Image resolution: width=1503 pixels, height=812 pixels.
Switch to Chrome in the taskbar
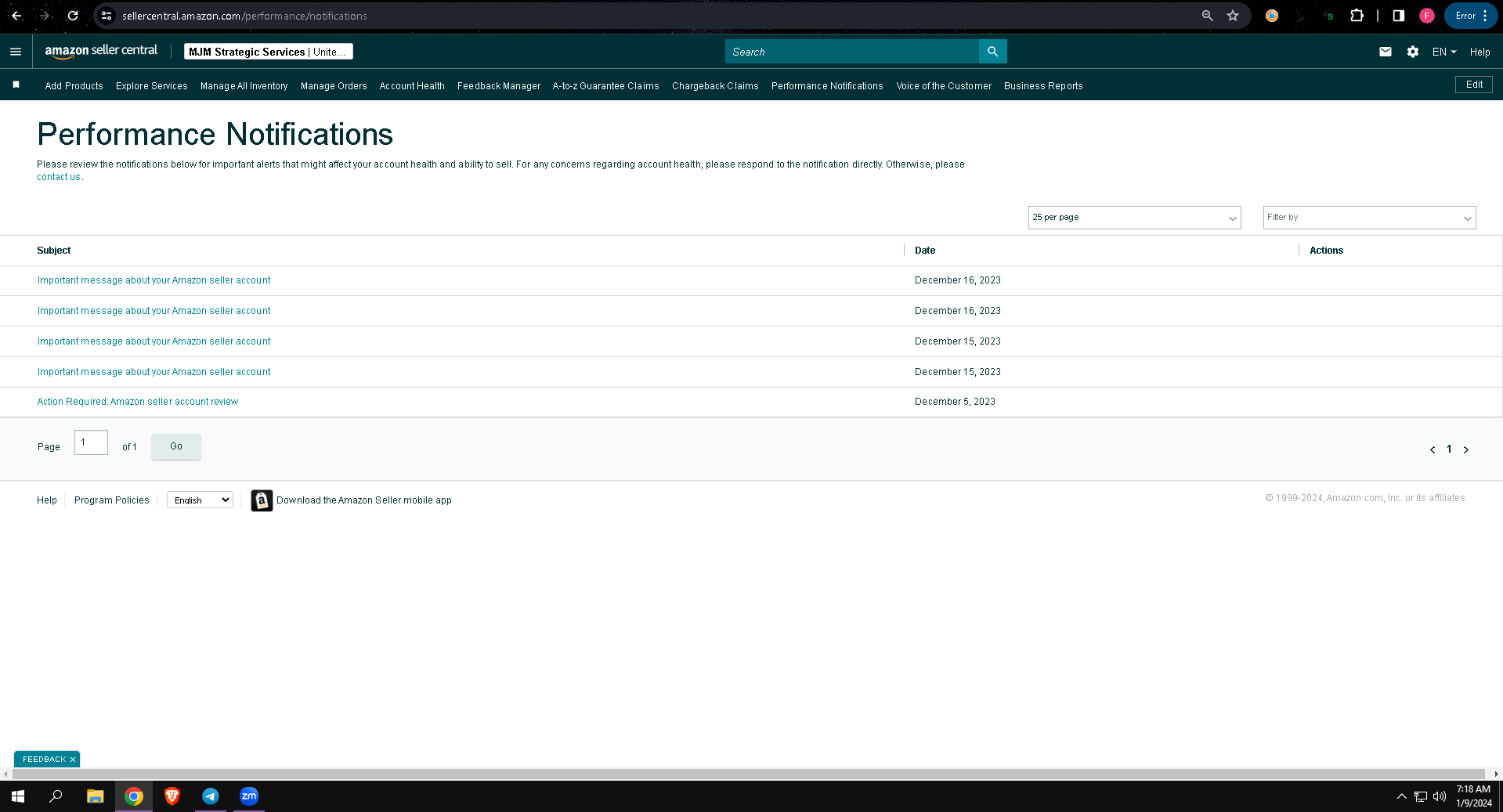tap(134, 796)
